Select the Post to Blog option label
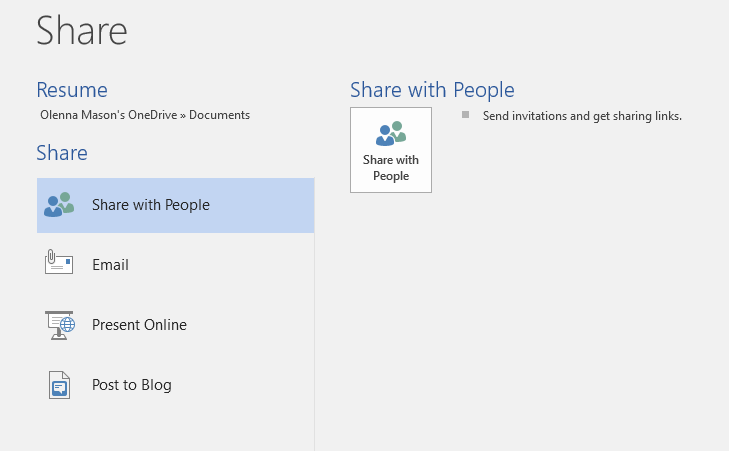The height and width of the screenshot is (451, 729). pos(131,385)
